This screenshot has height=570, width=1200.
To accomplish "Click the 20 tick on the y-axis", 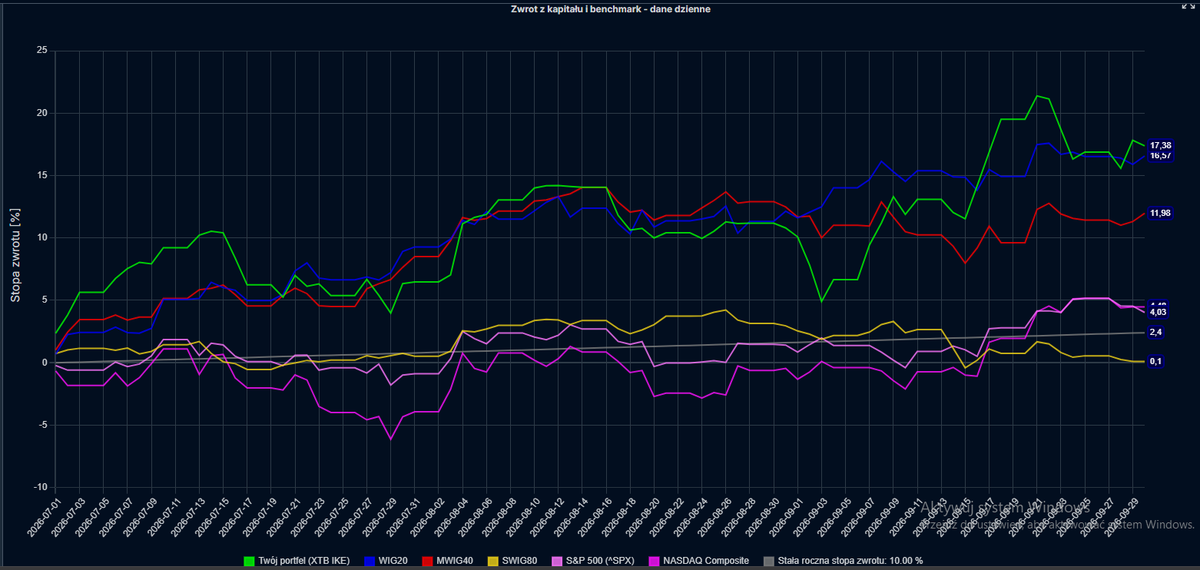I will pyautogui.click(x=41, y=112).
